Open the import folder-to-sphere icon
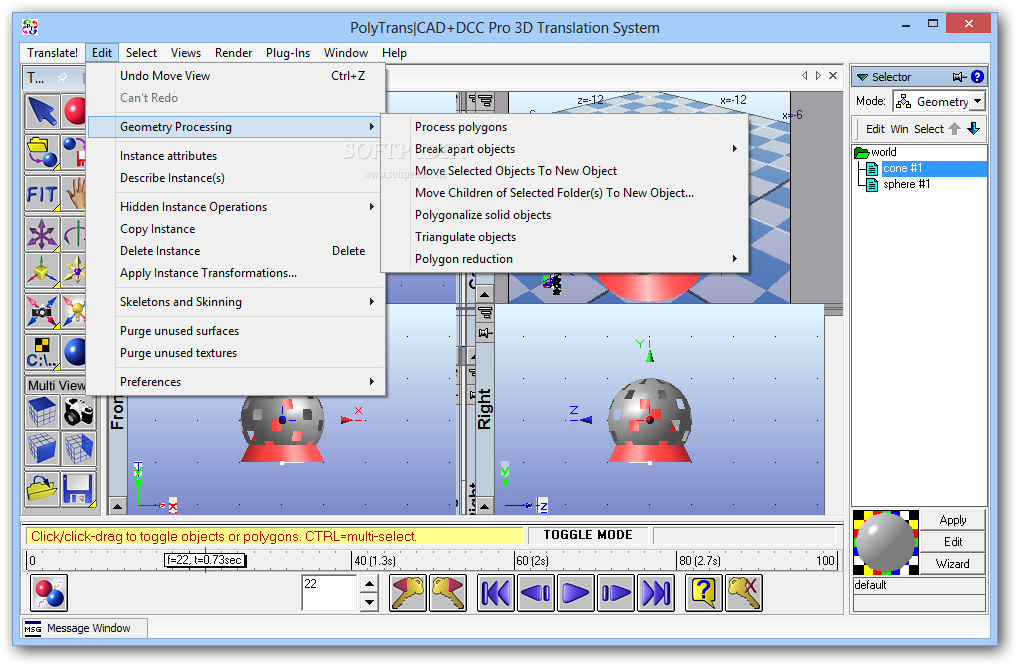Screen dimensions: 1018x666 click(42, 153)
